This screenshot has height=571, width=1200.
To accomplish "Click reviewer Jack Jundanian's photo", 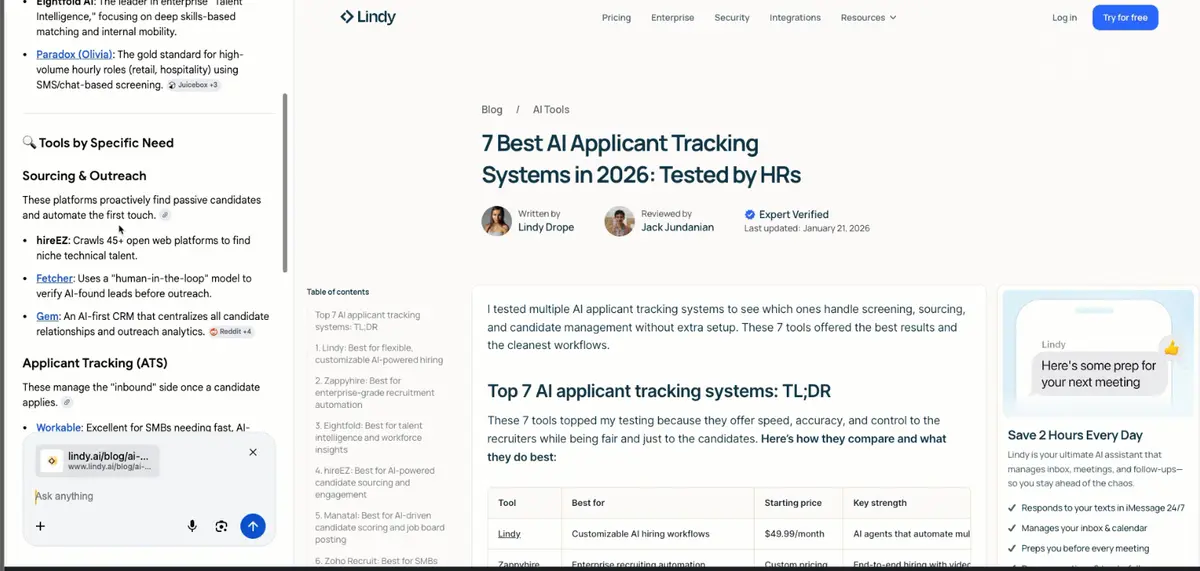I will pos(619,221).
